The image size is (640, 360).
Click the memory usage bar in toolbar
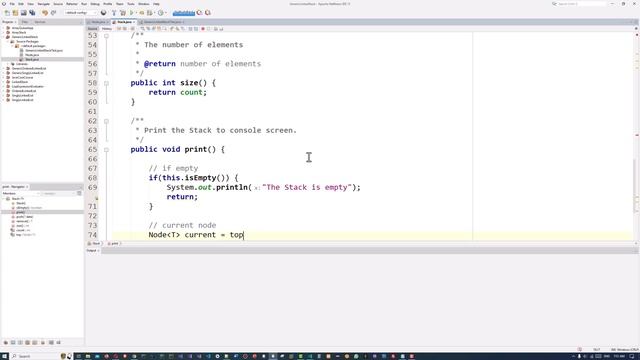click(184, 13)
